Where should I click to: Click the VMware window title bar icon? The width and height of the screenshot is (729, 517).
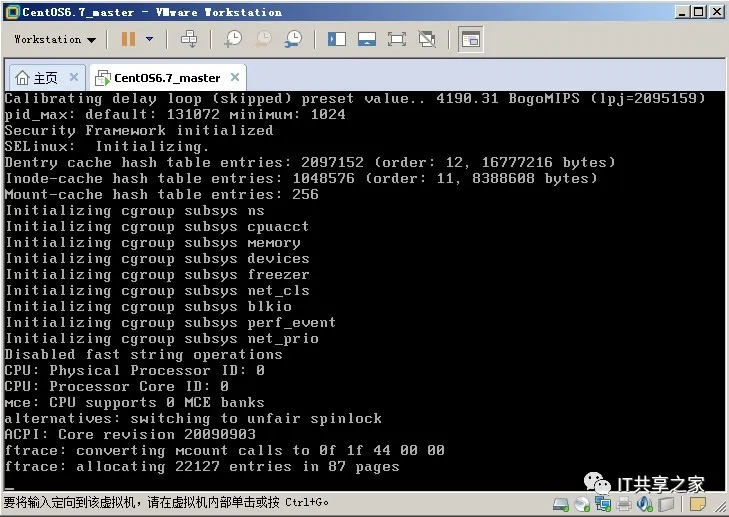pyautogui.click(x=13, y=12)
